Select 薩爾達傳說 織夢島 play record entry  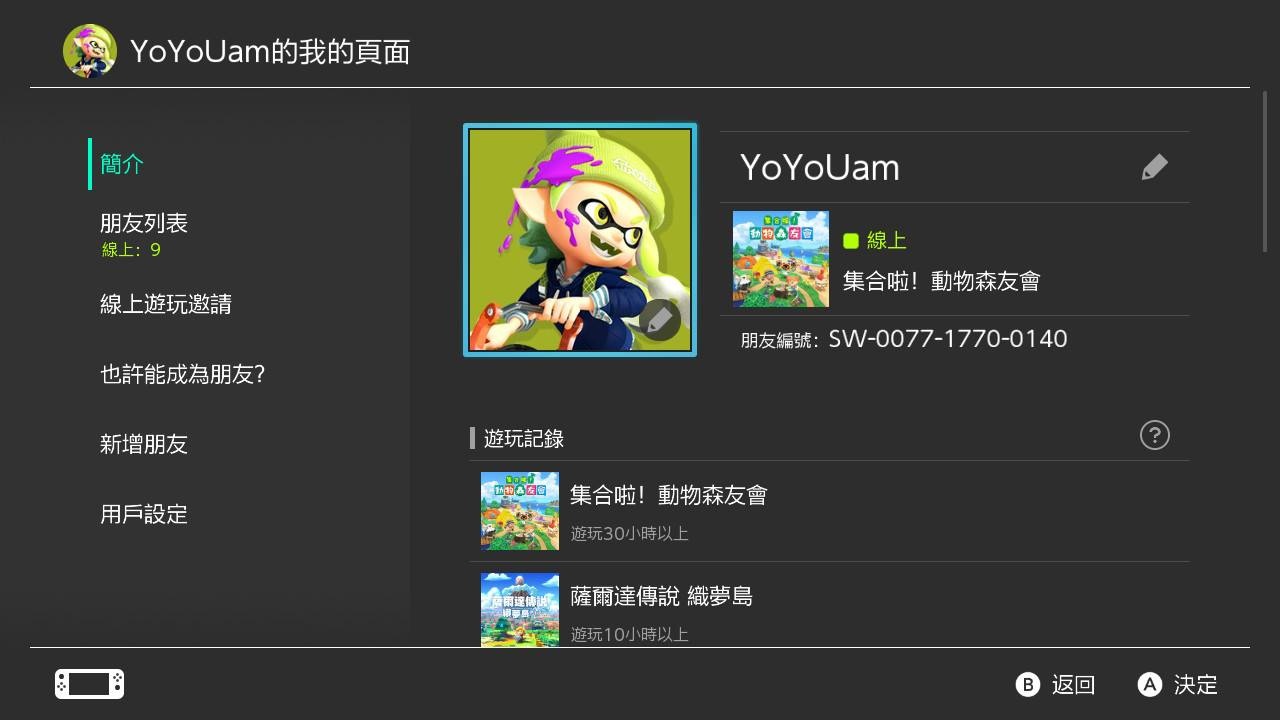point(830,605)
